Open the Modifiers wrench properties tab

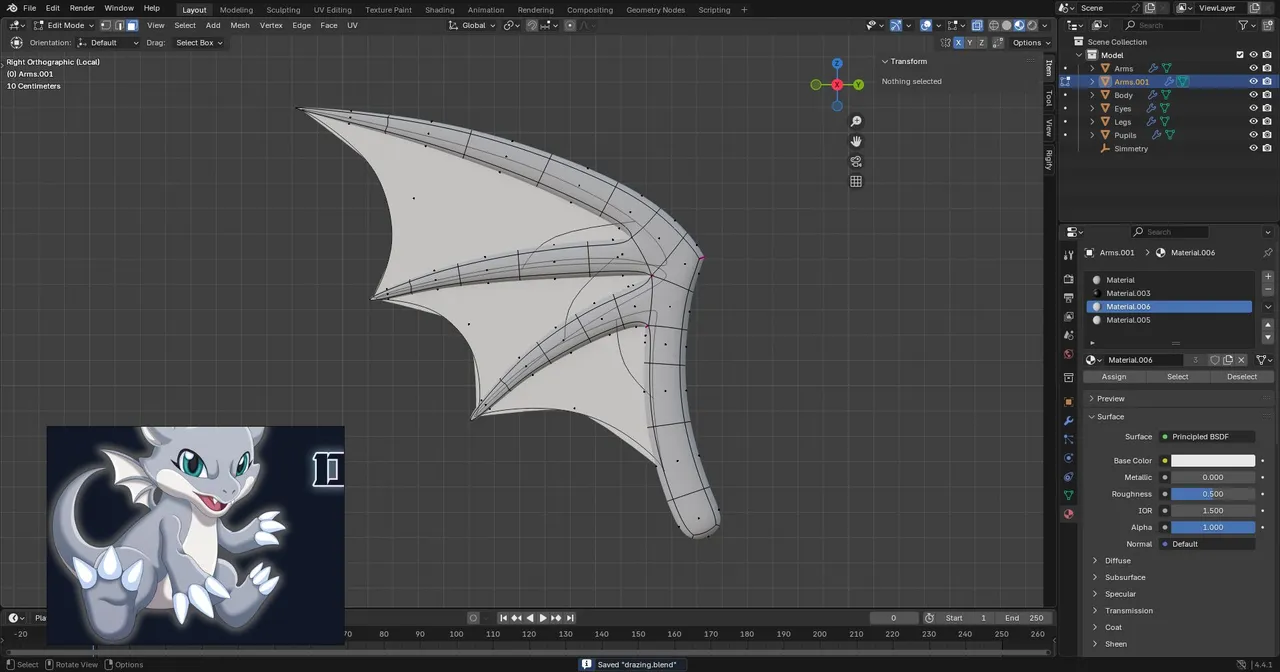(x=1068, y=421)
